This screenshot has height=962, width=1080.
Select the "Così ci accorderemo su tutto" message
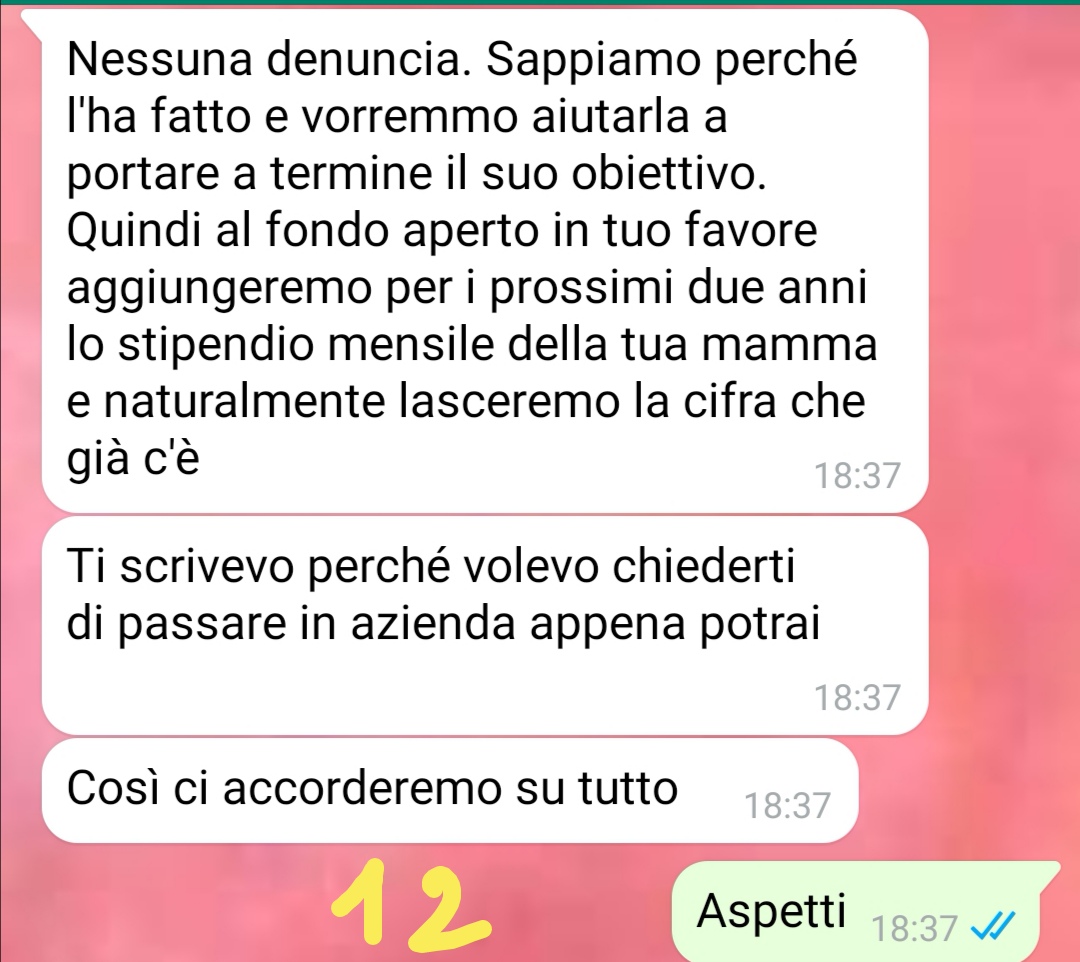tap(450, 791)
